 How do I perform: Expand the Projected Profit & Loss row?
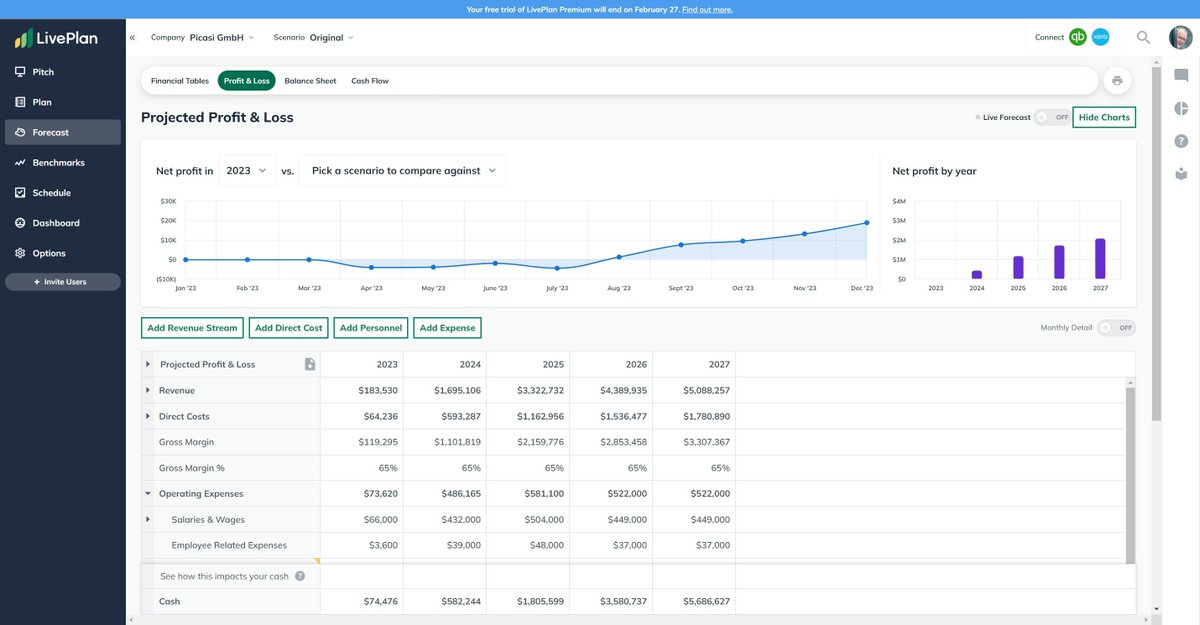coord(148,364)
